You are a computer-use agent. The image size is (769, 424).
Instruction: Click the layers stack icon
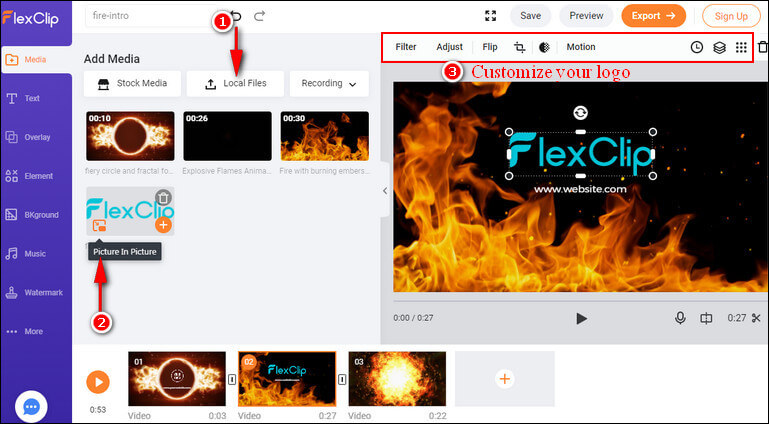coord(719,48)
